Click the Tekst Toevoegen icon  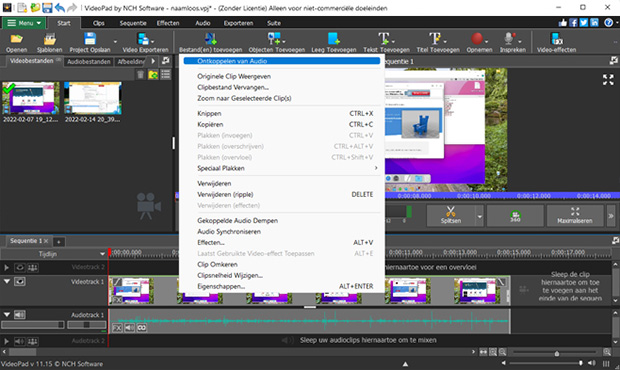click(384, 39)
